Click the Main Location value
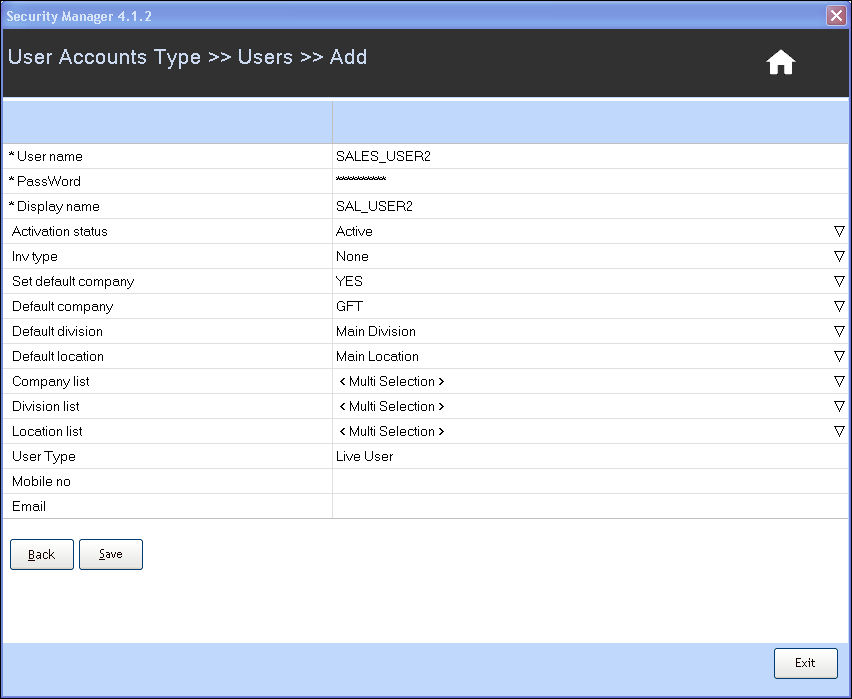Viewport: 852px width, 699px height. 378,357
